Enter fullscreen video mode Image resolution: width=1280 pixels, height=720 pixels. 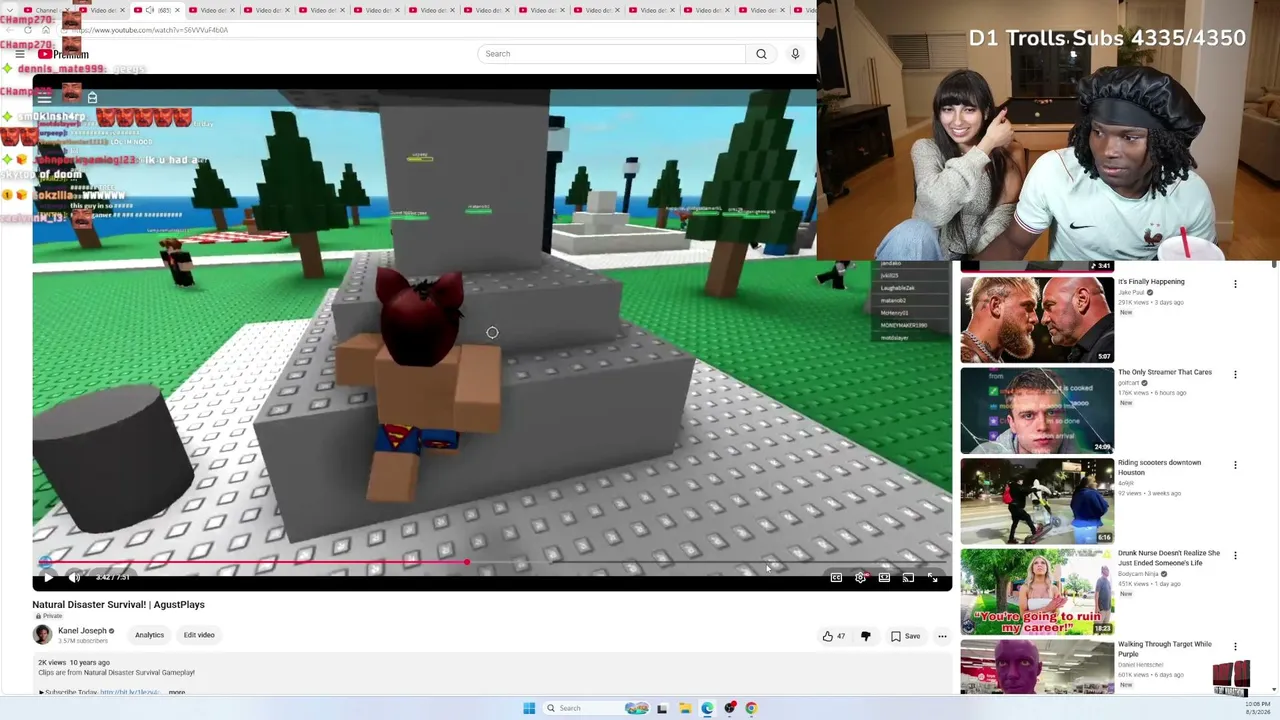[x=932, y=577]
